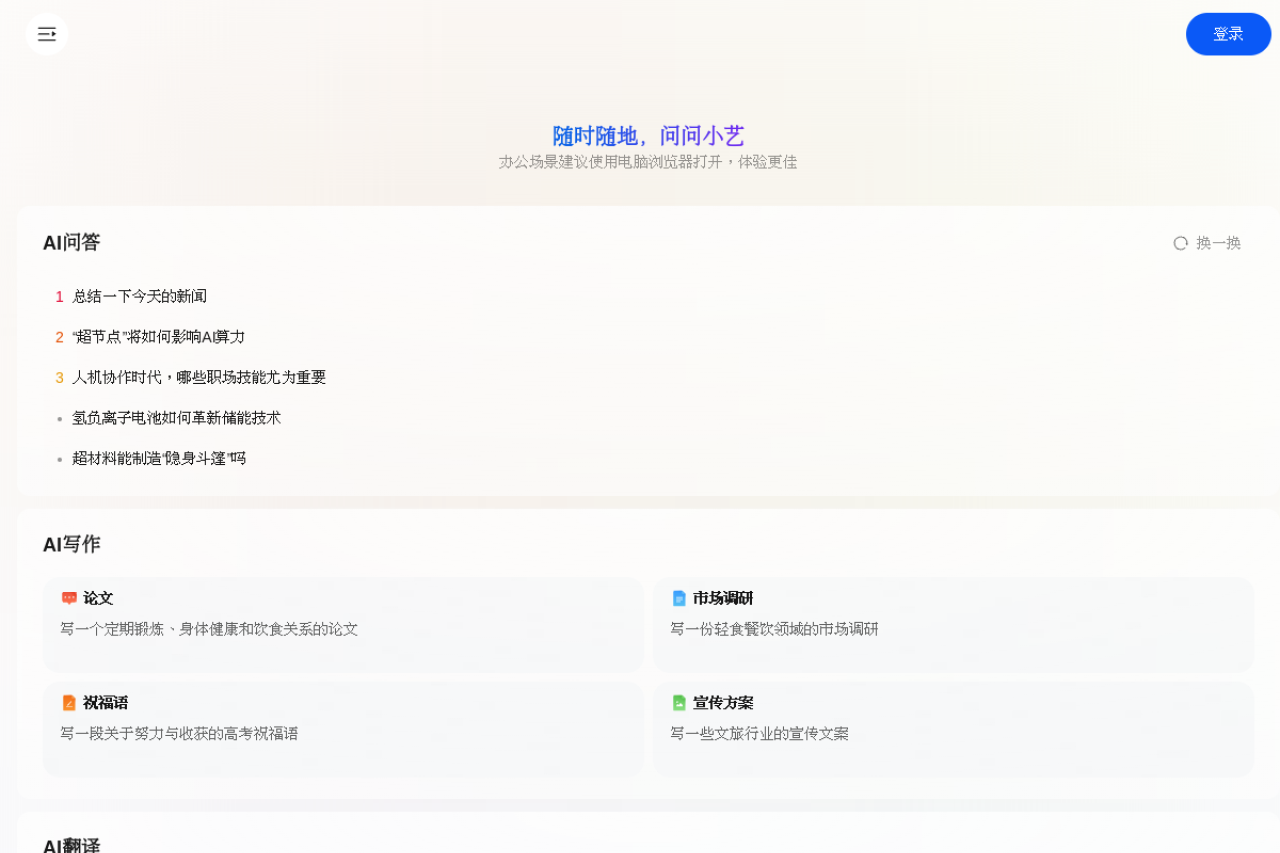Click the AI写作 section title
The width and height of the screenshot is (1280, 853).
click(x=71, y=544)
